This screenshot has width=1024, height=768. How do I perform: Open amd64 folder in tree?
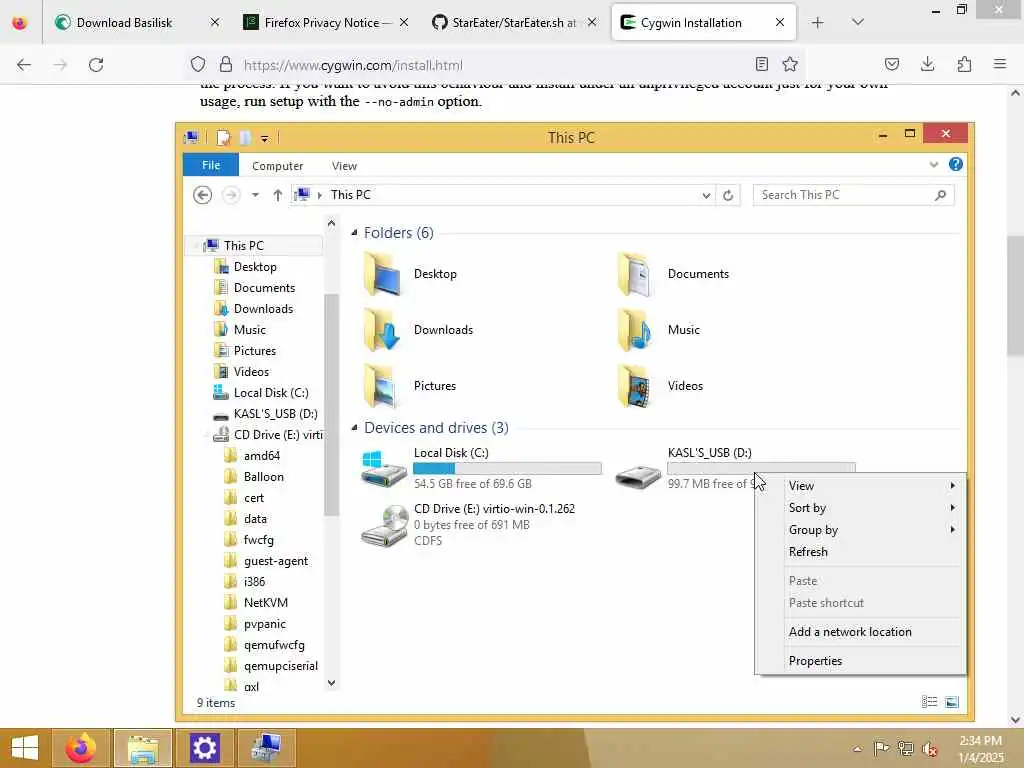coord(261,456)
